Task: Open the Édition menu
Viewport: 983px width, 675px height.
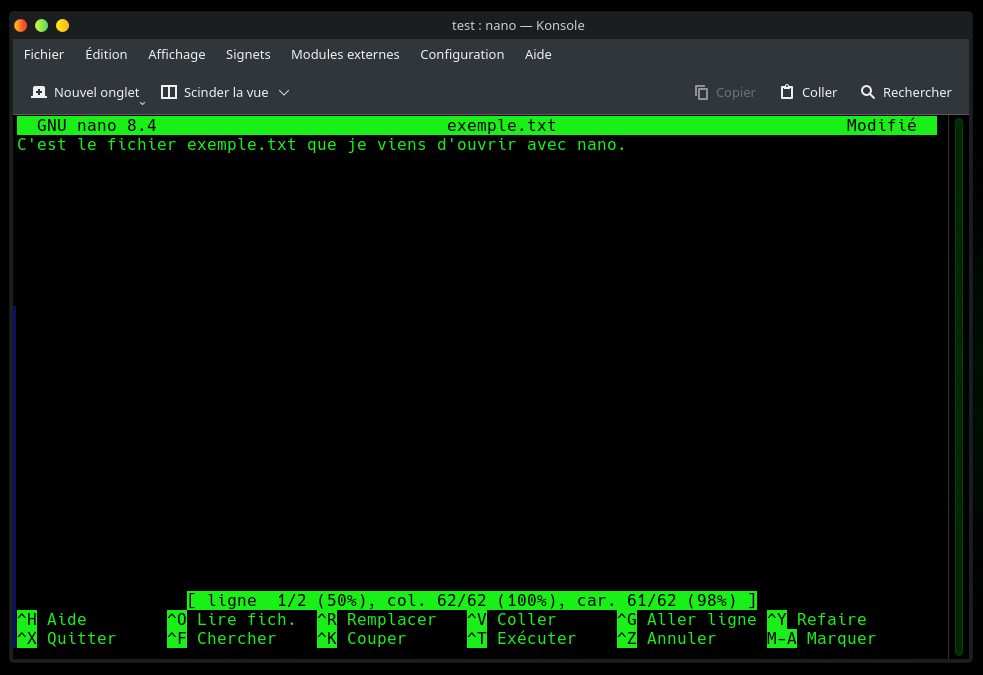Action: 106,54
